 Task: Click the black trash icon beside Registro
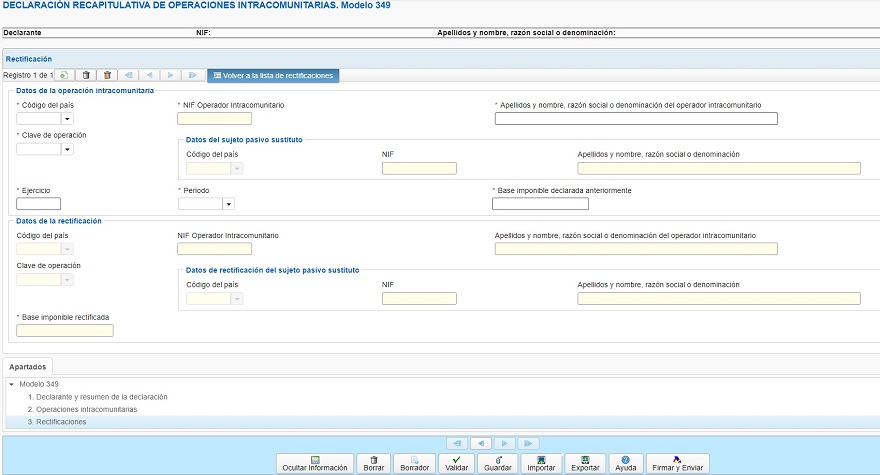[86, 75]
